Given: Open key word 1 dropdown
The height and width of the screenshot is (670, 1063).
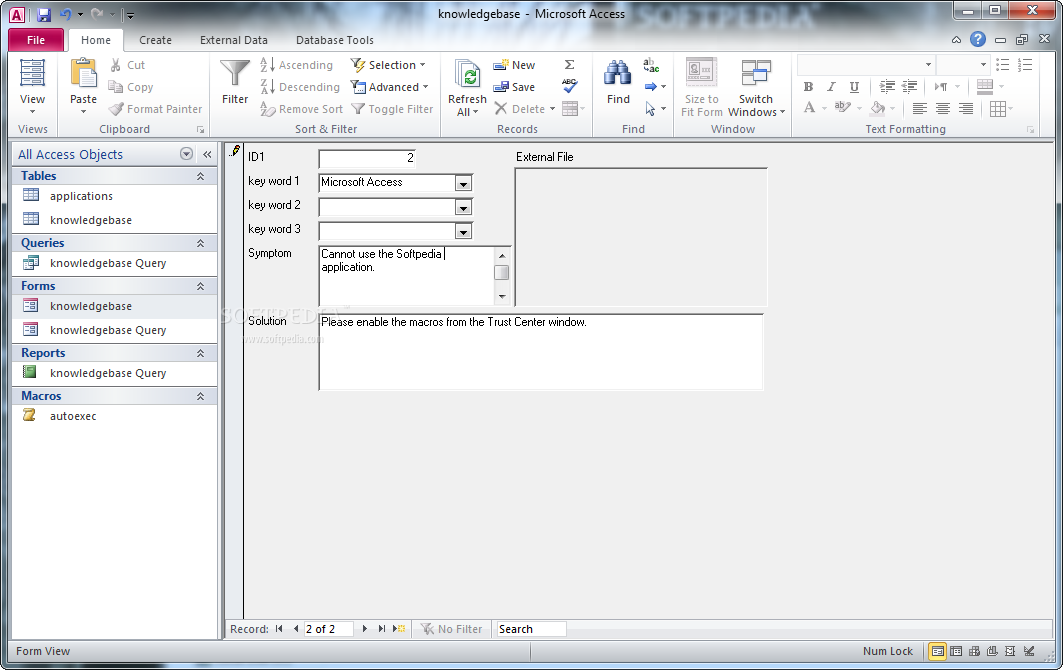Looking at the screenshot, I should coord(463,184).
